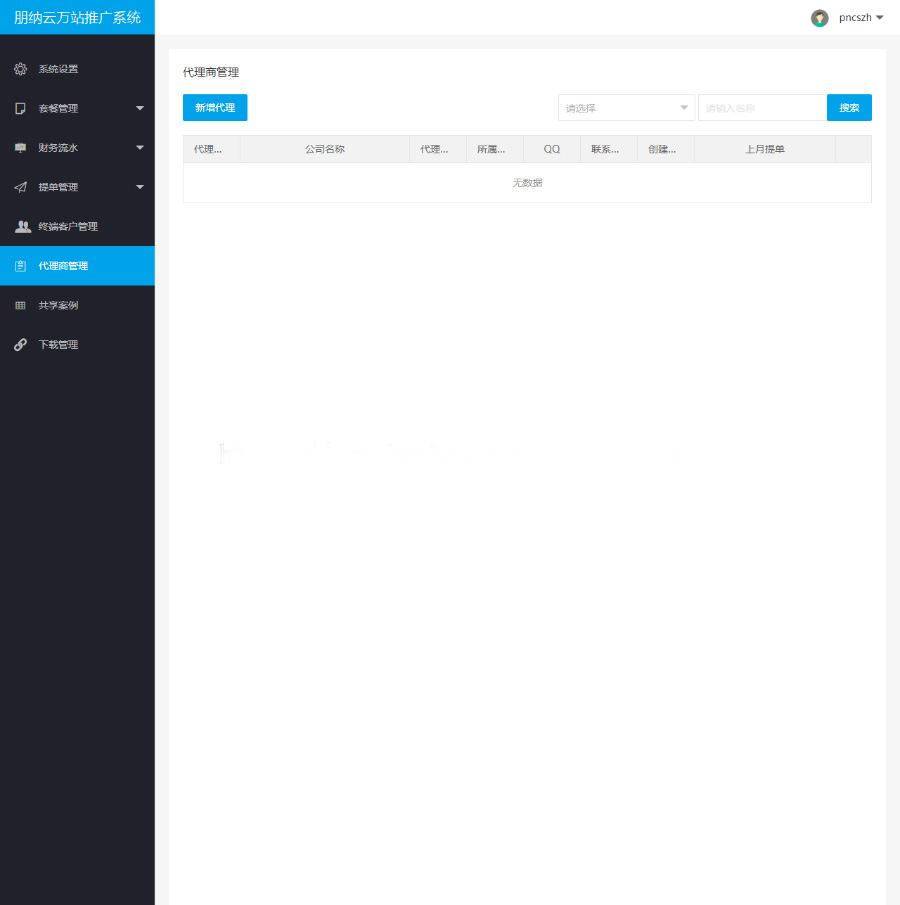
Task: Open the pncszh account dropdown
Action: coord(860,18)
